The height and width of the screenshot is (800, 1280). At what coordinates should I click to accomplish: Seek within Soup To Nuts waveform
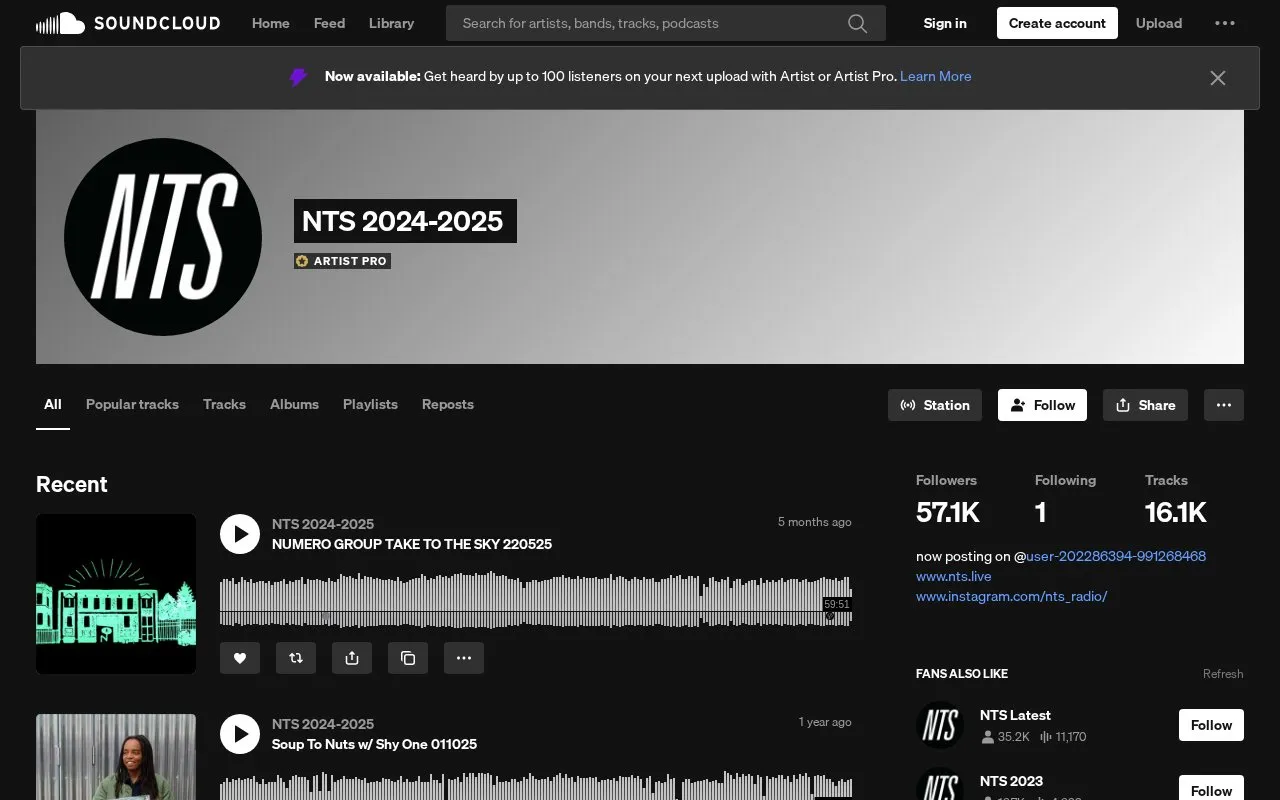coord(536,785)
